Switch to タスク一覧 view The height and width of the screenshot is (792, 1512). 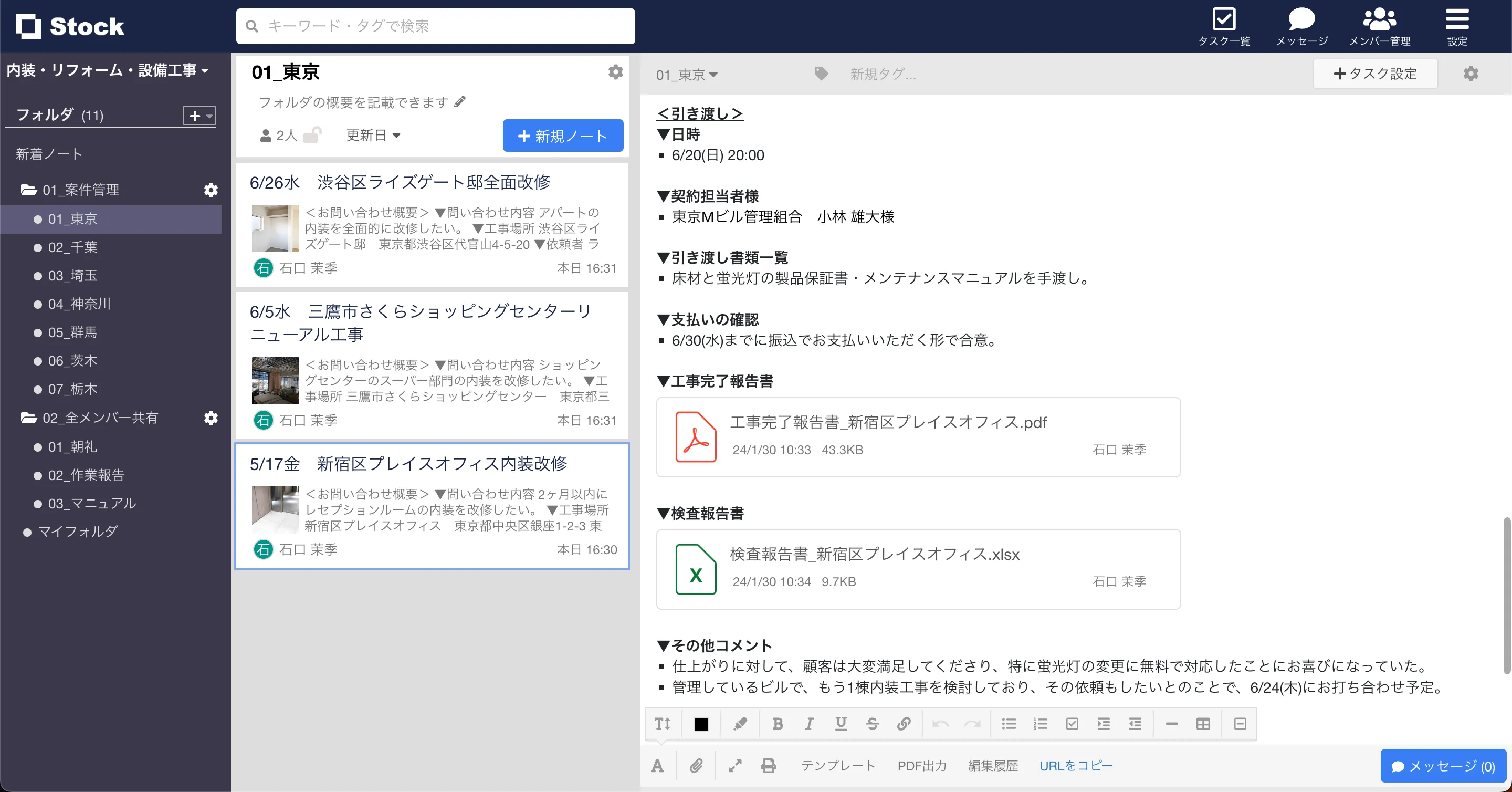pos(1225,25)
